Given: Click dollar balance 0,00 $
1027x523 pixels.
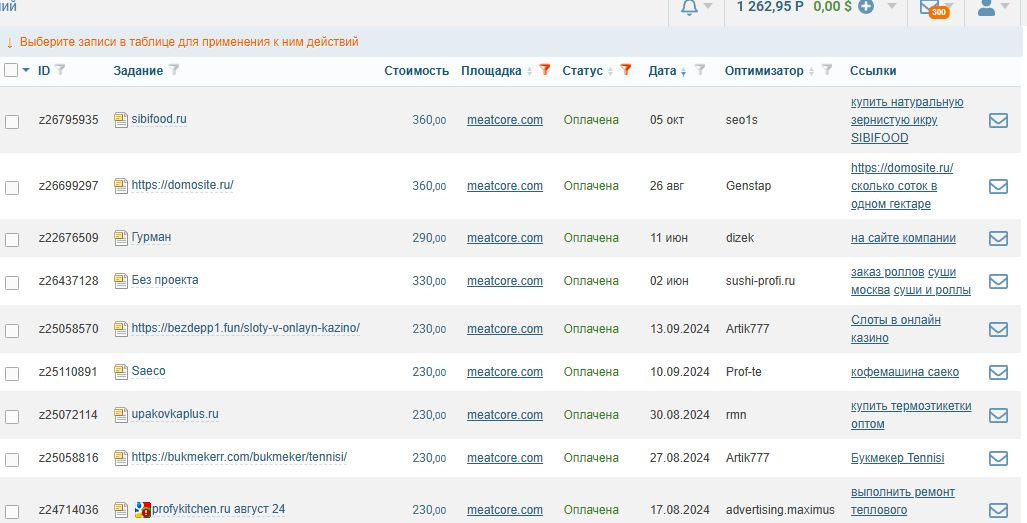Looking at the screenshot, I should (832, 7).
